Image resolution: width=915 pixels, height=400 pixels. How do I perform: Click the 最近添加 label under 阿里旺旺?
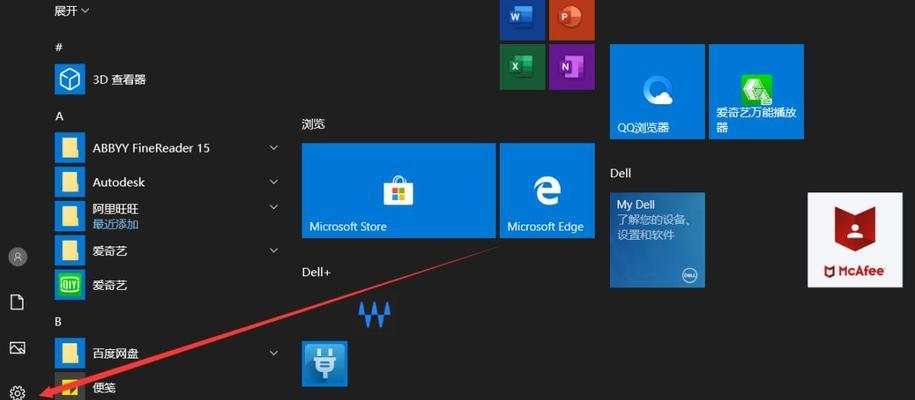[x=116, y=224]
